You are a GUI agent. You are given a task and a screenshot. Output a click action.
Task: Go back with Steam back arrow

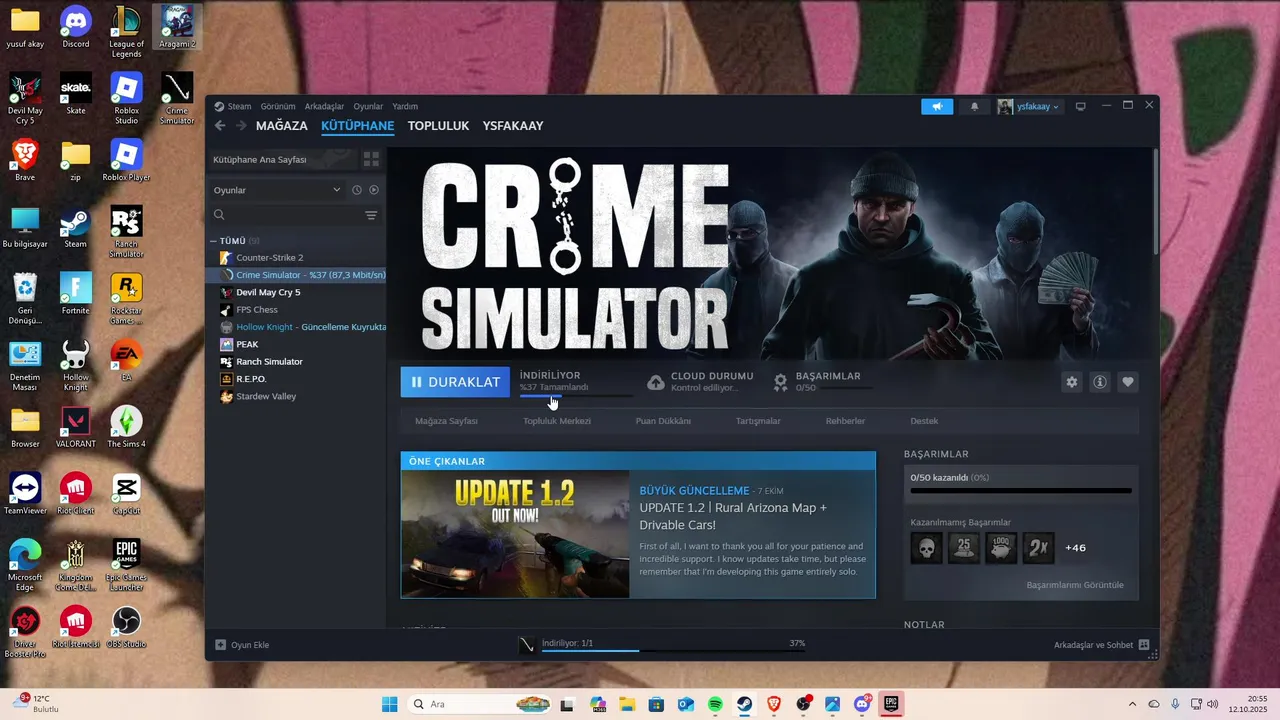pyautogui.click(x=220, y=126)
